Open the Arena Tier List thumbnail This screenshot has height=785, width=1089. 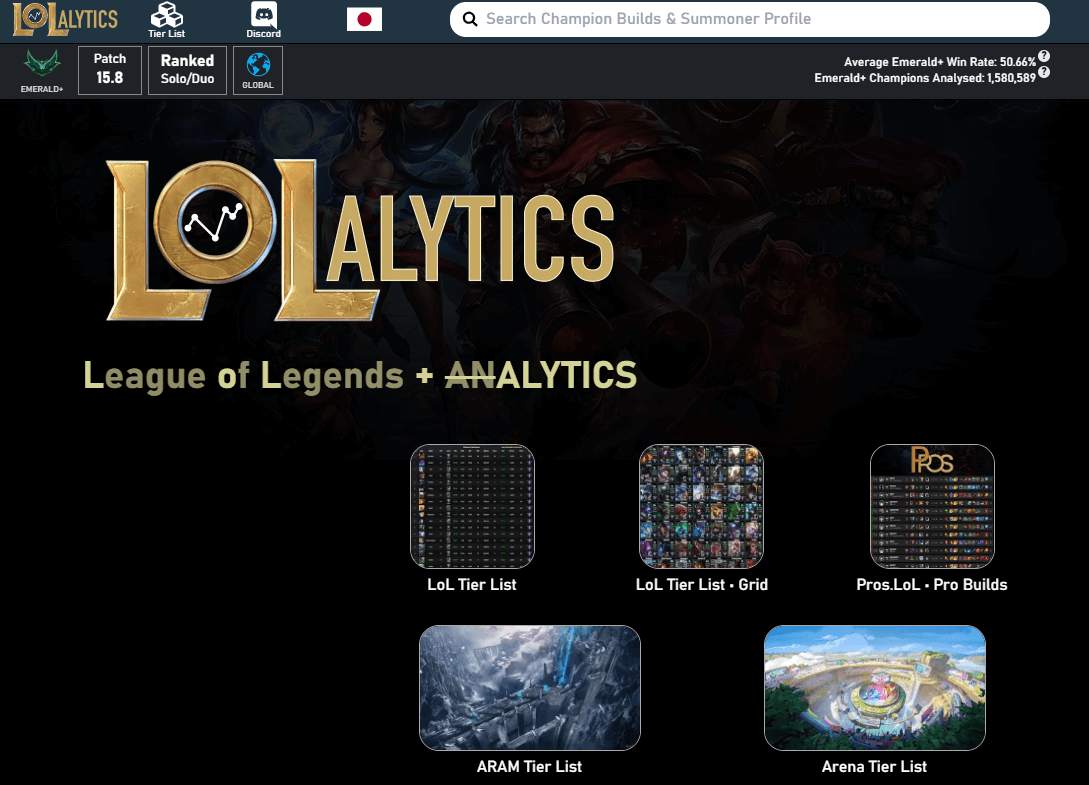pyautogui.click(x=874, y=688)
